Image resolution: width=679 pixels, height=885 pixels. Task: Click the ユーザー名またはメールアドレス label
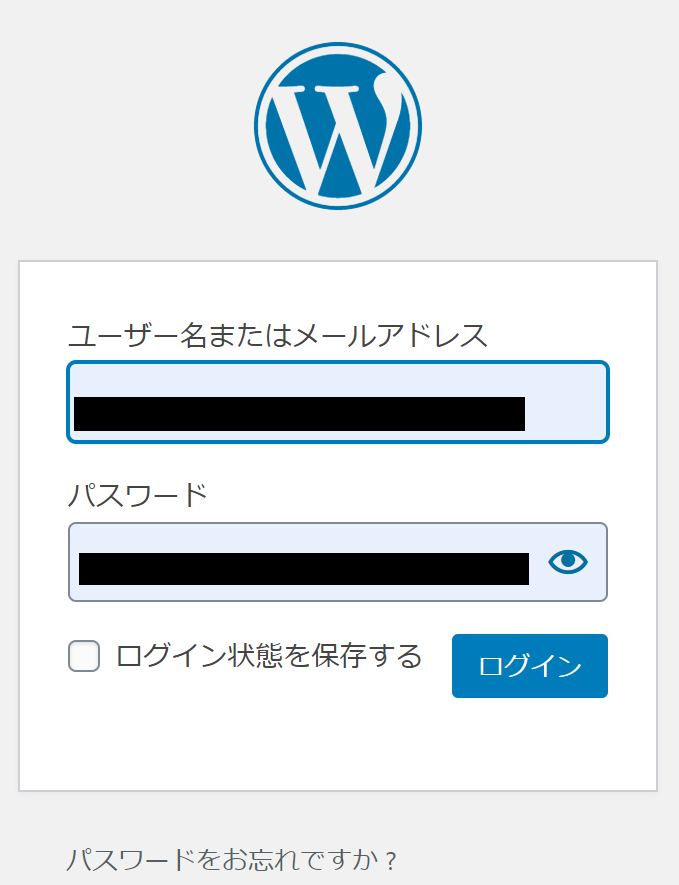277,335
